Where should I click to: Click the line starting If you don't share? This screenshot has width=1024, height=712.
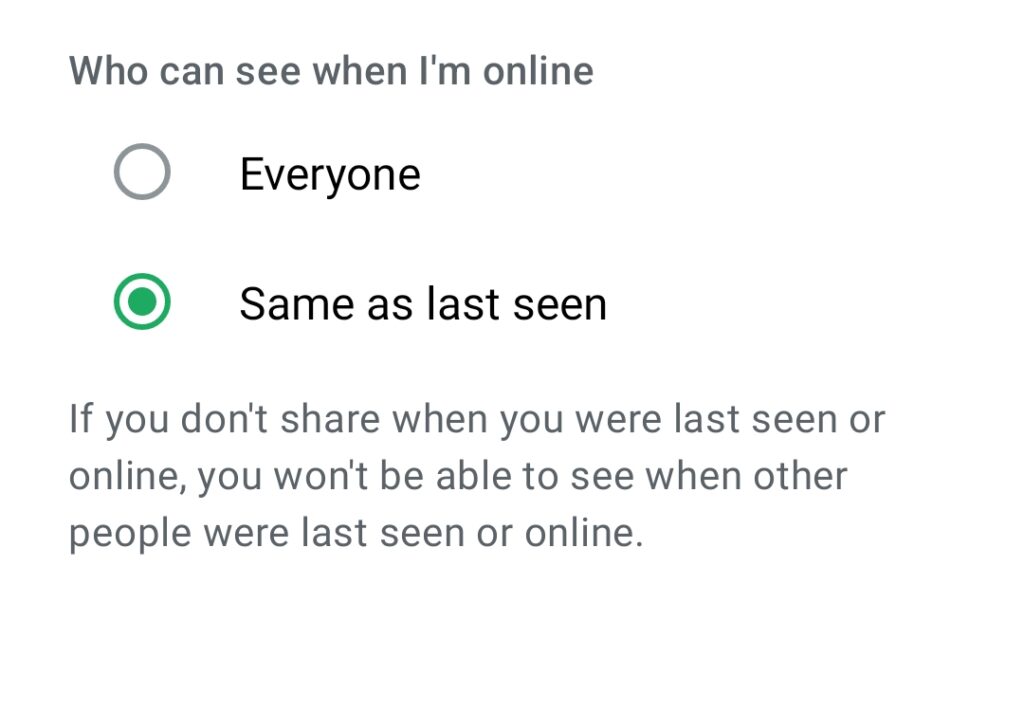(x=476, y=419)
